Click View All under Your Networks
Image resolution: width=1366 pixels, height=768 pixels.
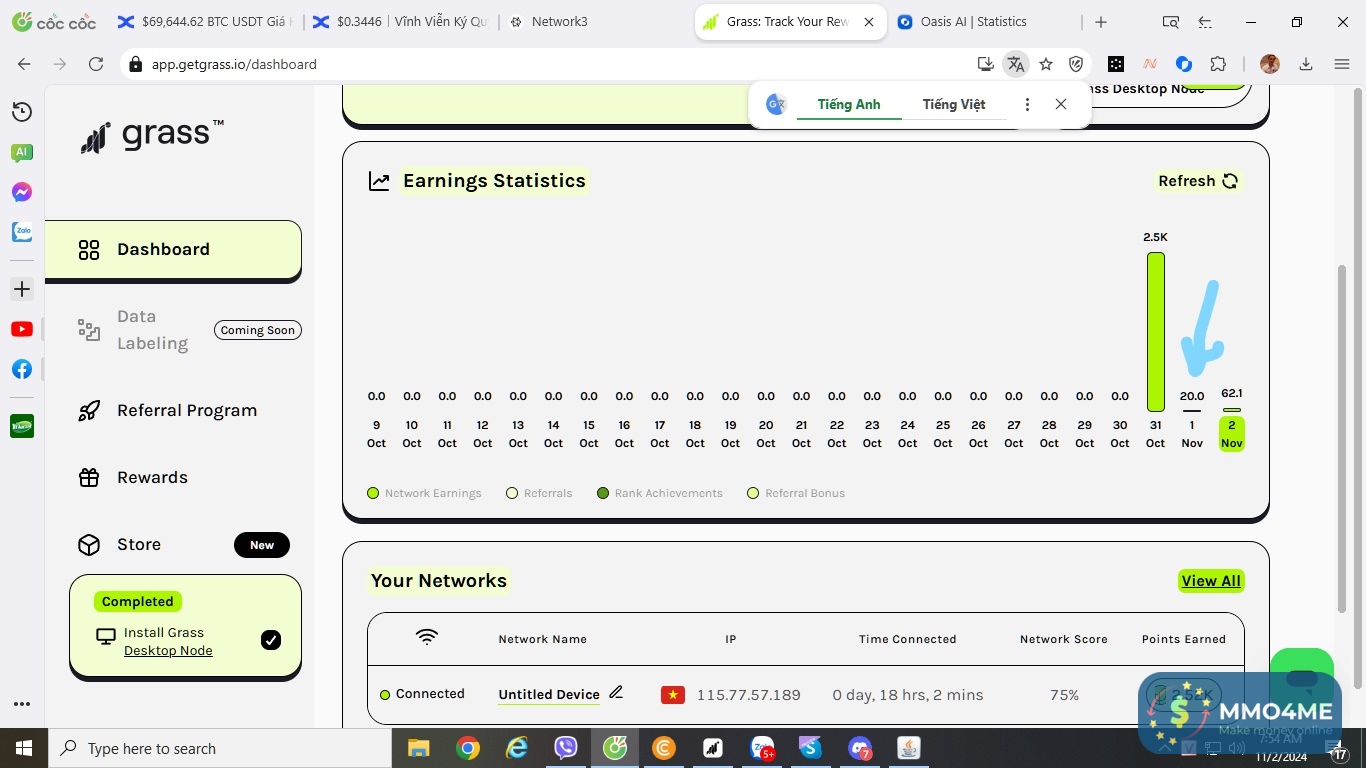1211,581
